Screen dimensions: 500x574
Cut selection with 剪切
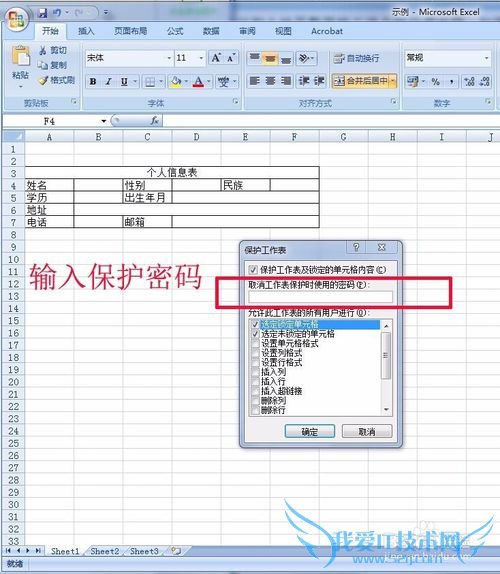[53, 50]
